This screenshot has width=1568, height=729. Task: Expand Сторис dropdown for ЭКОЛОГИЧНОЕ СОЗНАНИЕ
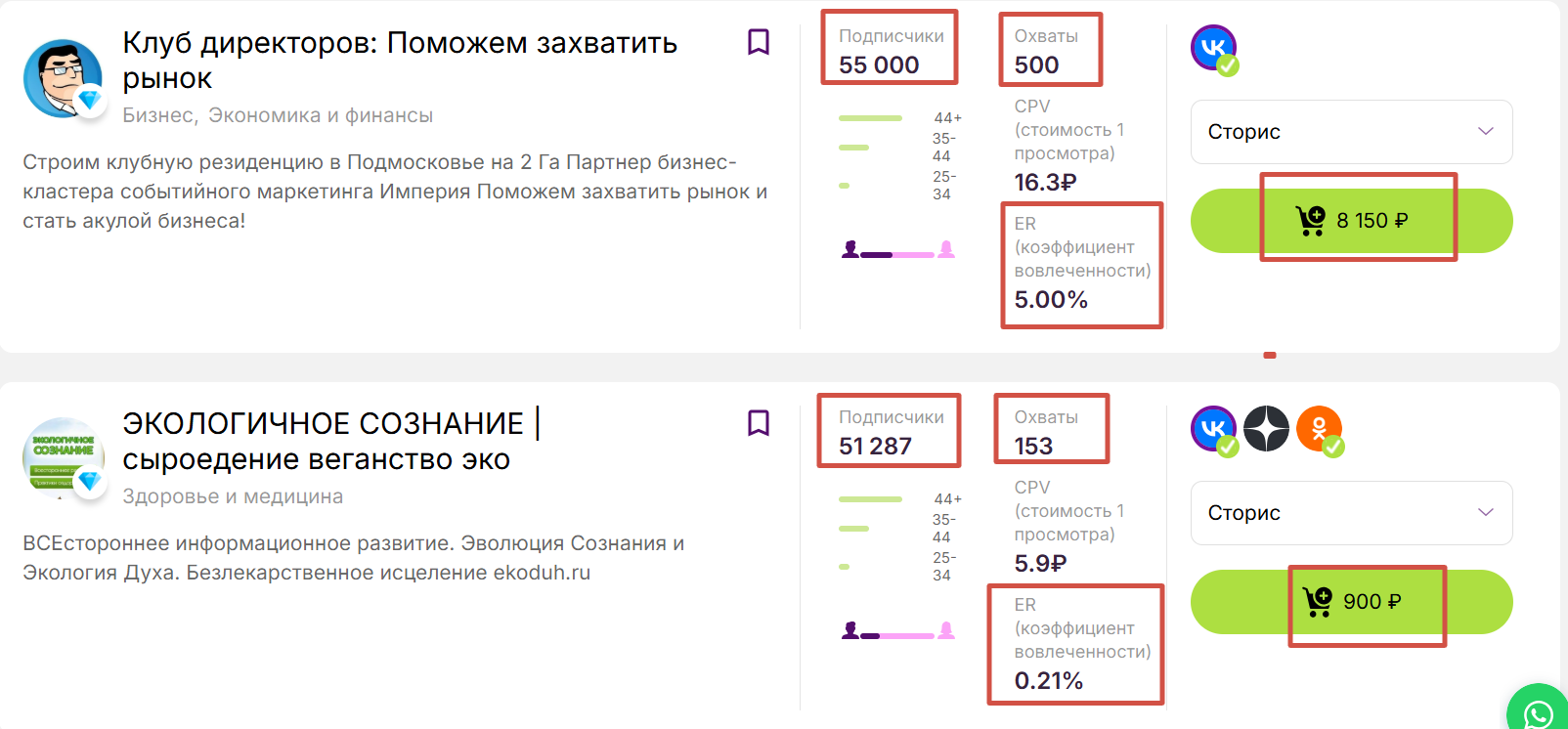(x=1351, y=513)
